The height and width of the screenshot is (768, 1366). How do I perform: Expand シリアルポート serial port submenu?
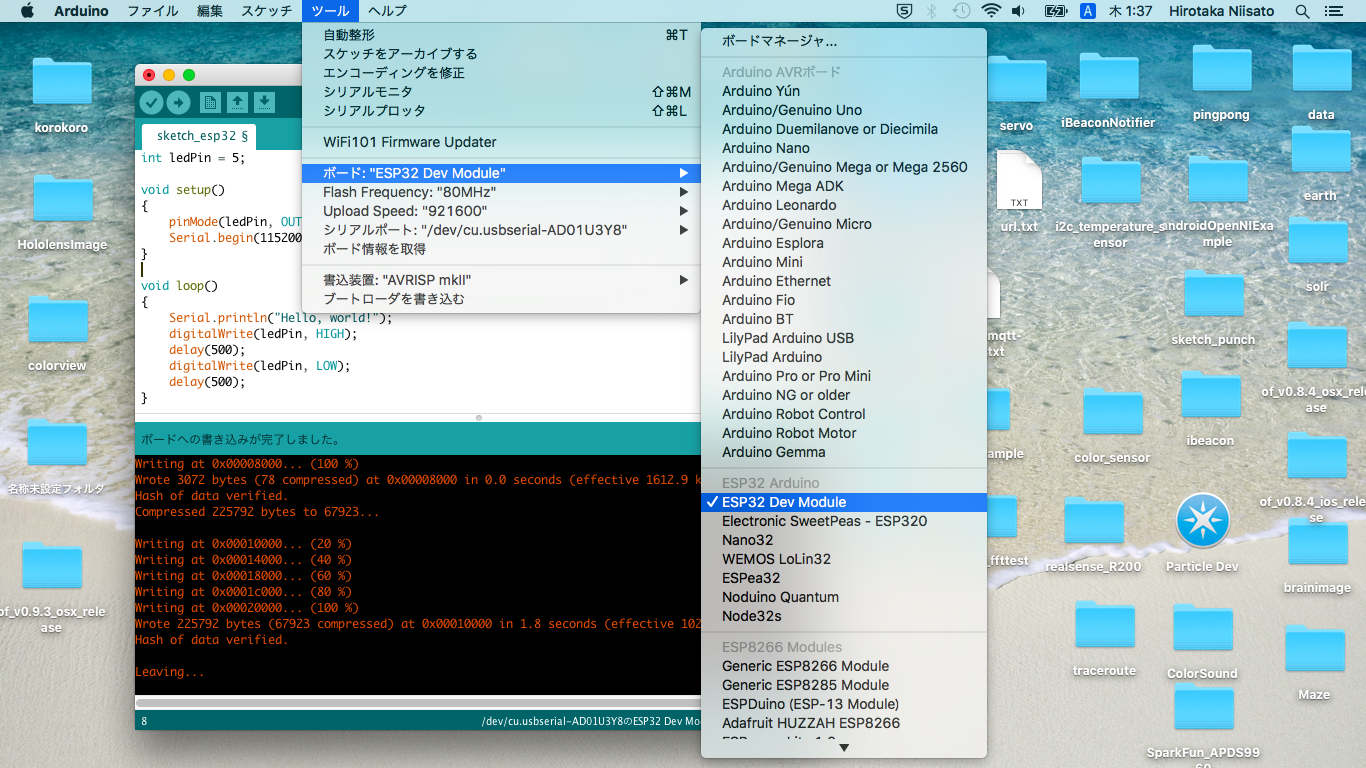[501, 230]
